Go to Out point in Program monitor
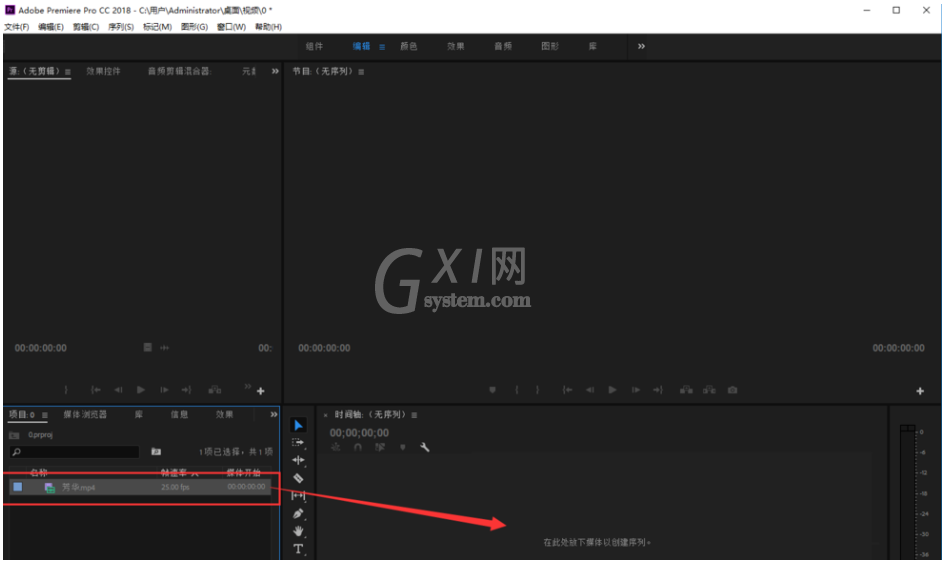Screen dimensions: 943x563 658,390
